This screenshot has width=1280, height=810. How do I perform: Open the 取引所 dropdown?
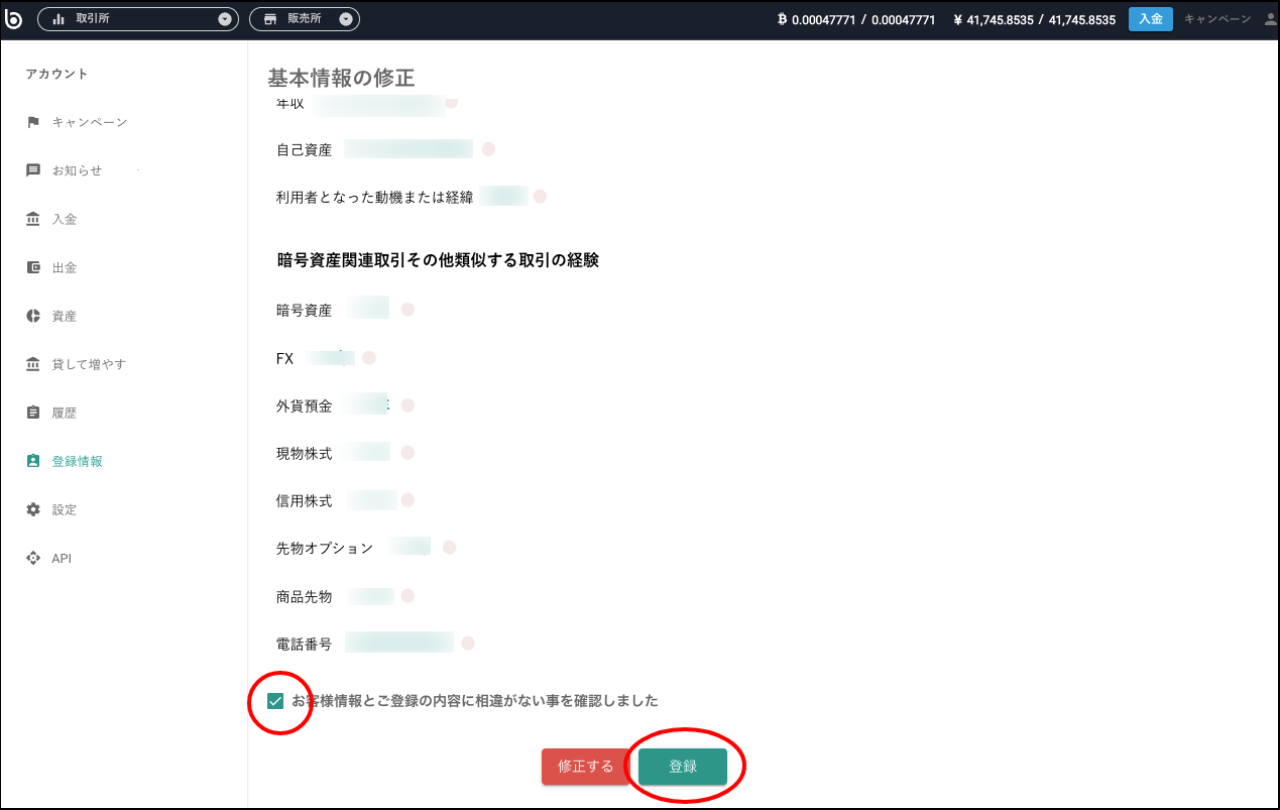click(x=138, y=19)
